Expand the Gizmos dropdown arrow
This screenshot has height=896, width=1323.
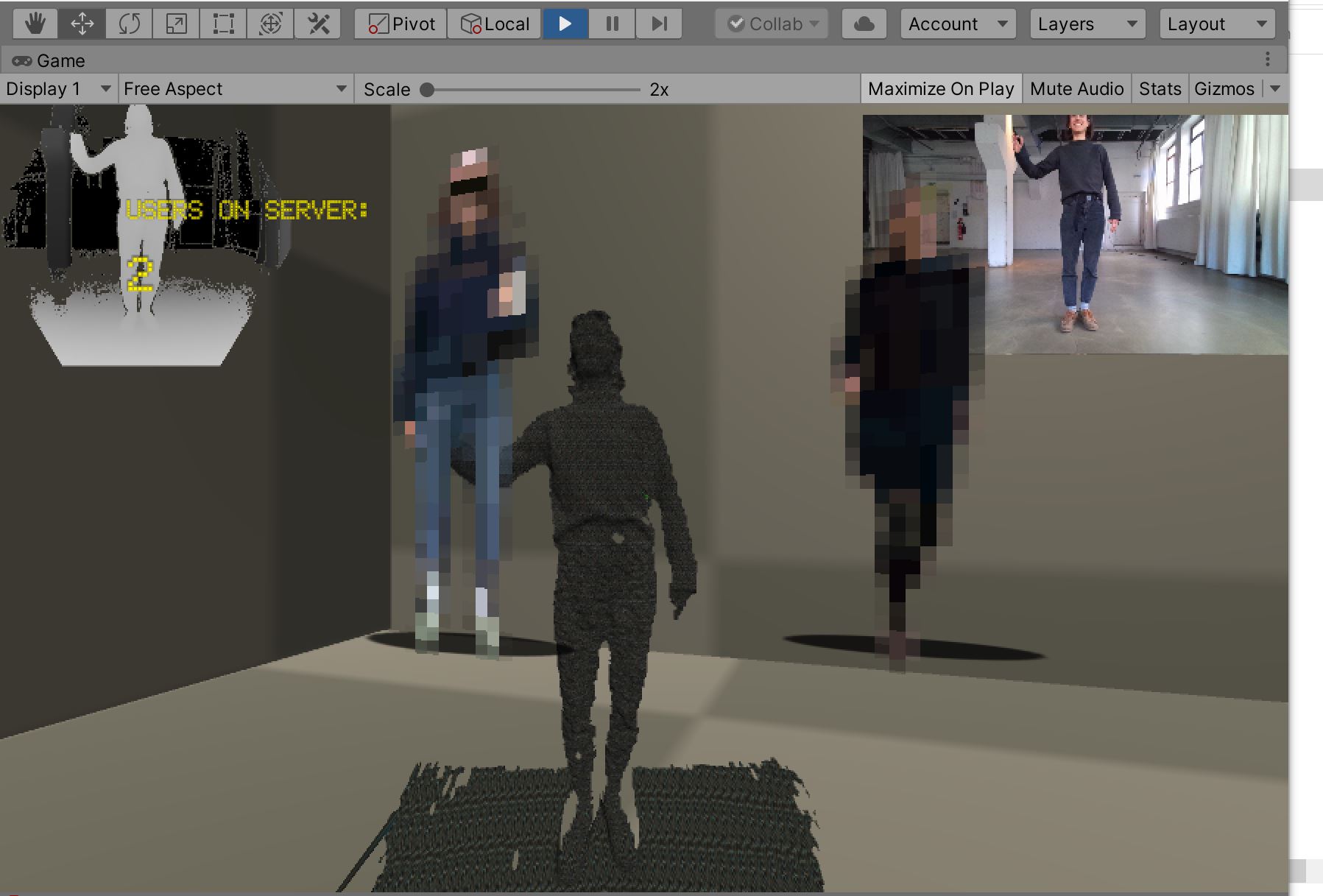point(1275,89)
